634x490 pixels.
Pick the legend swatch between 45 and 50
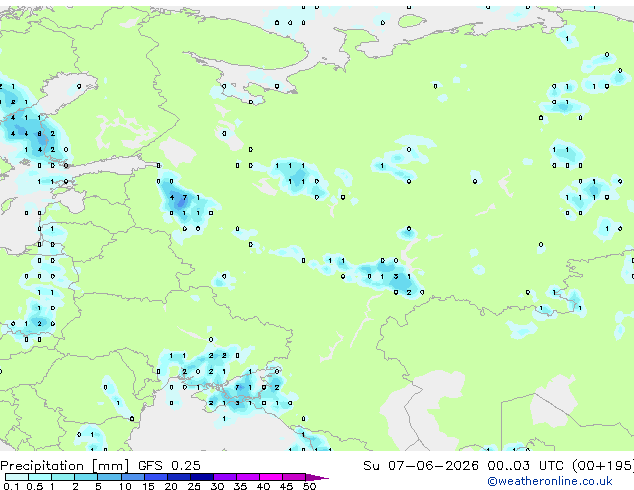point(294,477)
